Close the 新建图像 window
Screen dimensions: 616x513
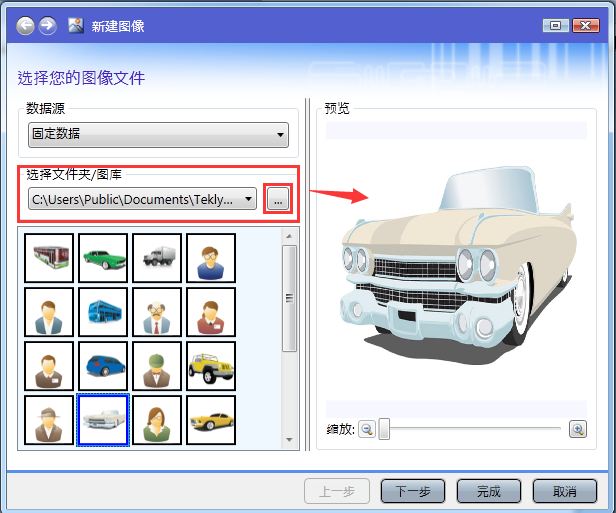pos(586,26)
